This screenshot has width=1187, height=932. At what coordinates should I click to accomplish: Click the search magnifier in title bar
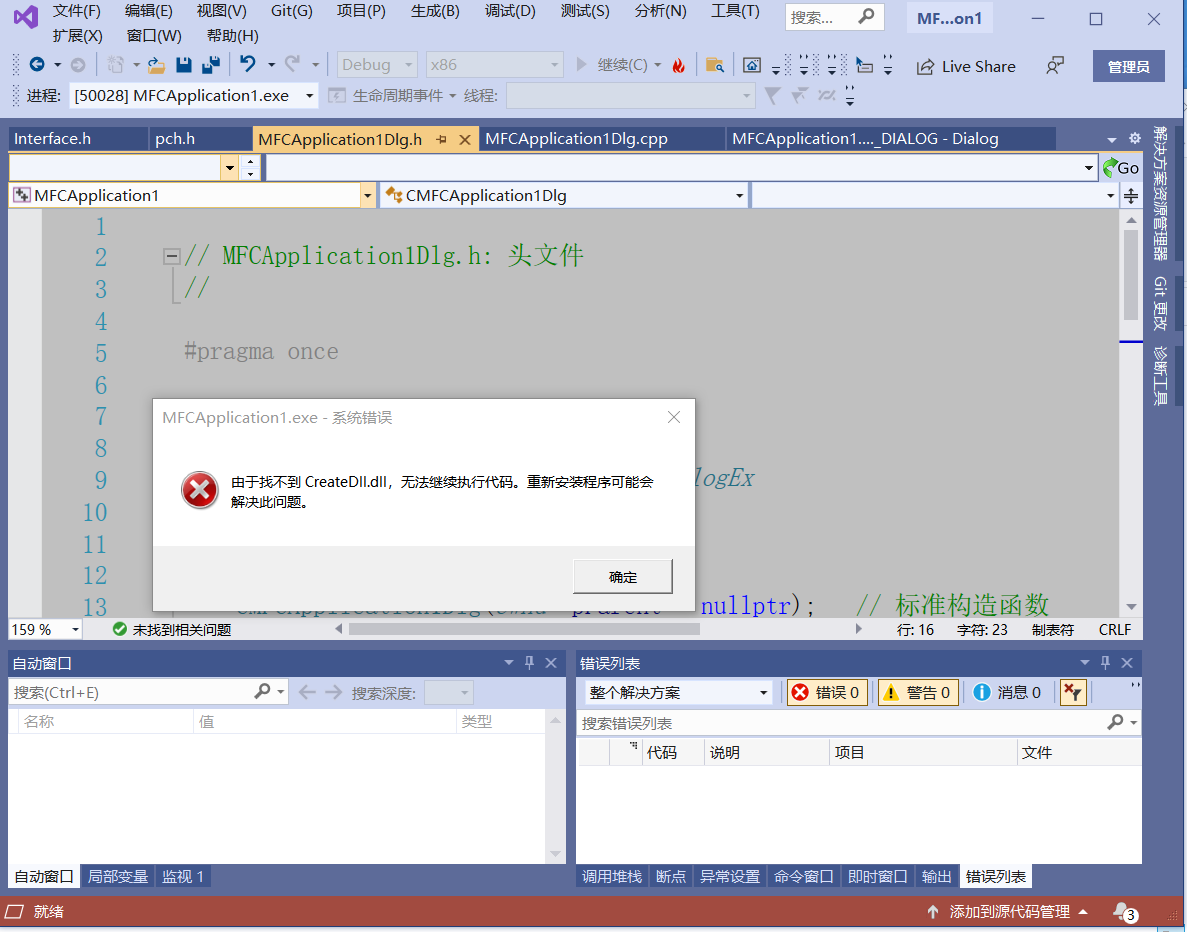click(866, 16)
